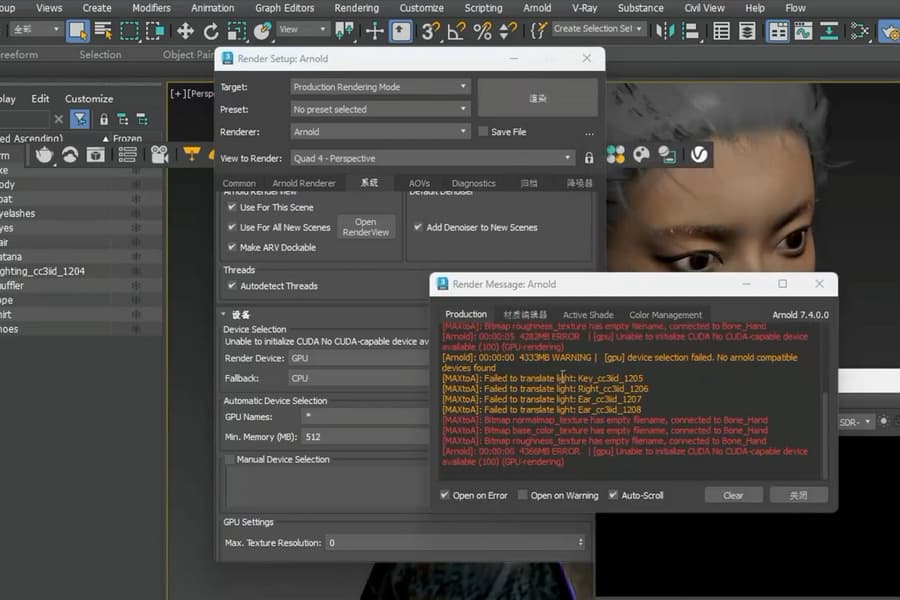This screenshot has width=900, height=600.
Task: Activate Select and Place tool
Action: [x=262, y=30]
